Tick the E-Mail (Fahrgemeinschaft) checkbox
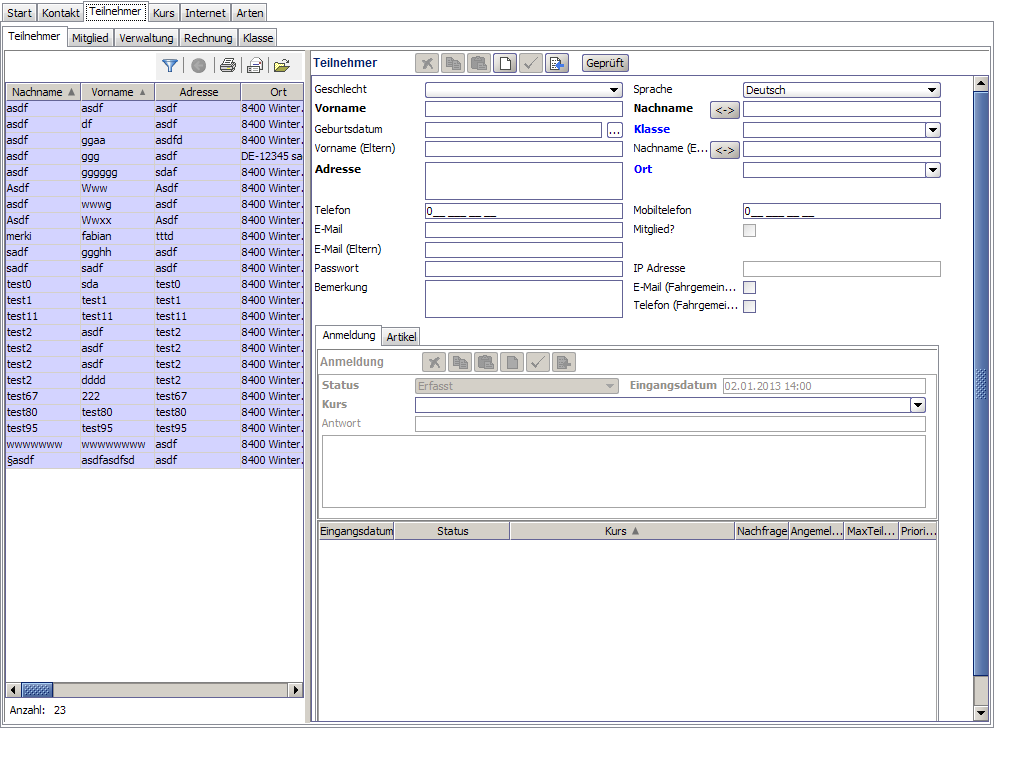The height and width of the screenshot is (767, 1012). tap(749, 287)
